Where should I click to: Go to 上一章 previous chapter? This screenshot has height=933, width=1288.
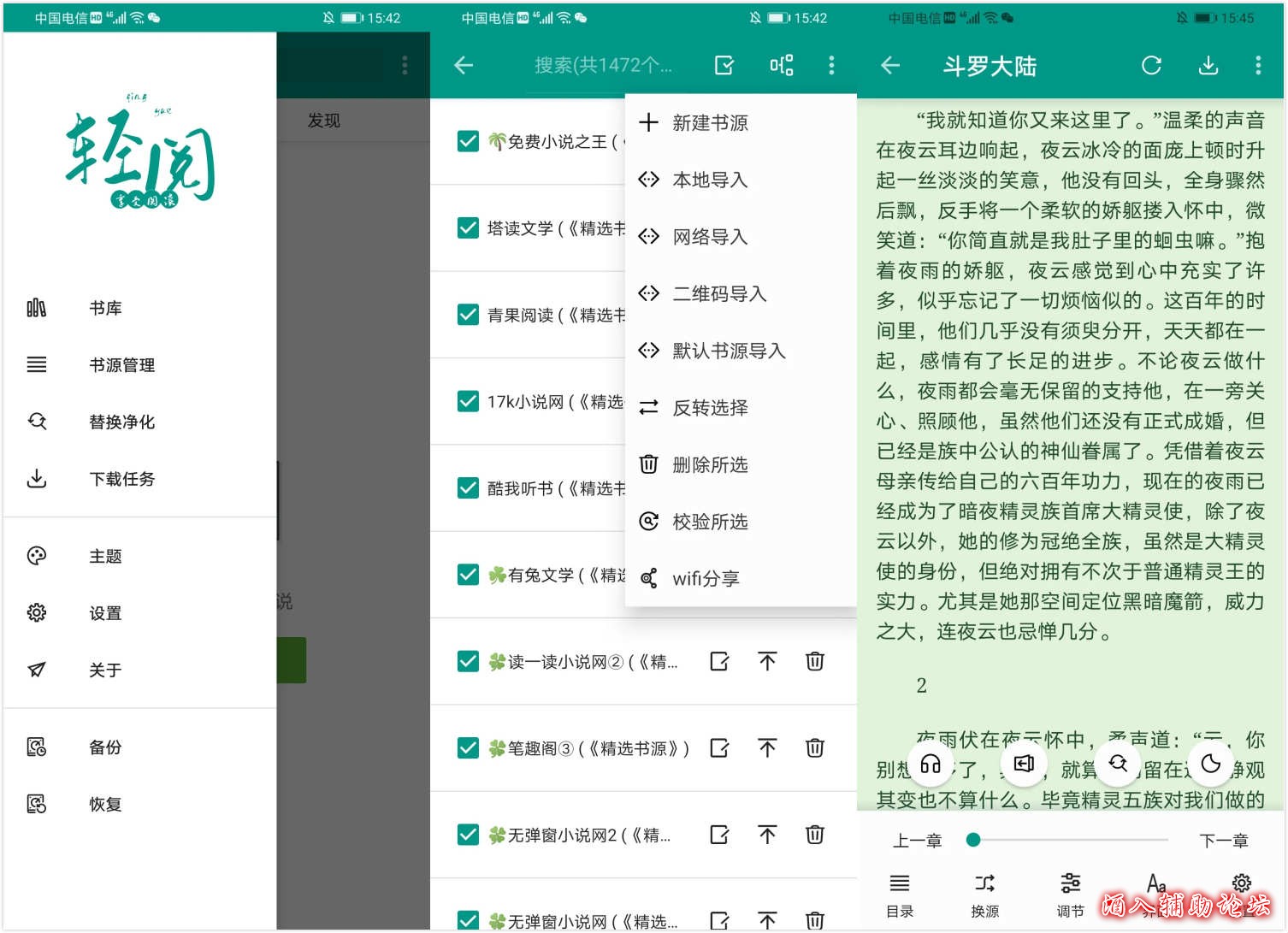[917, 841]
